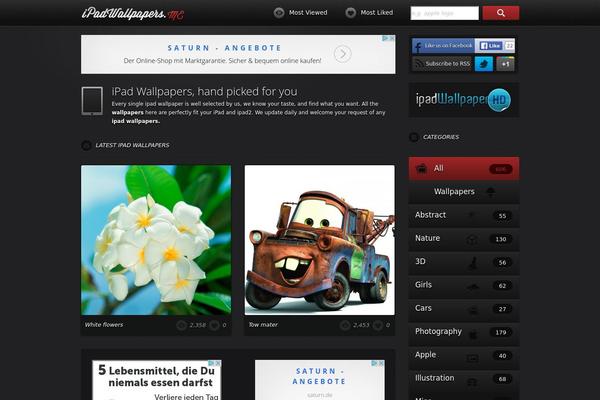Click the arrow button in the top banner ad
Viewport: 600px width, 400px height.
click(x=342, y=54)
